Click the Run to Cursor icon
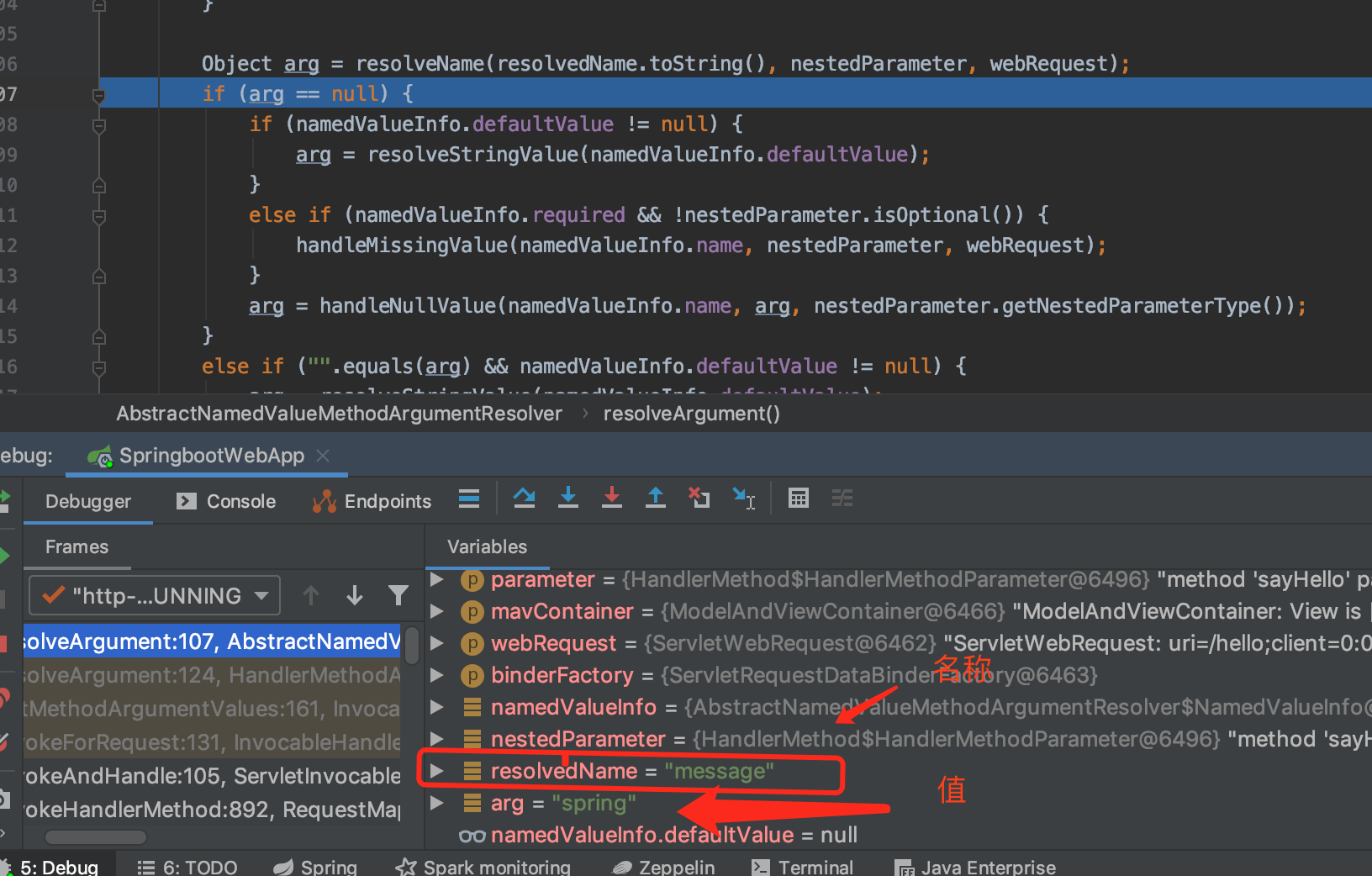This screenshot has width=1372, height=876. [744, 499]
